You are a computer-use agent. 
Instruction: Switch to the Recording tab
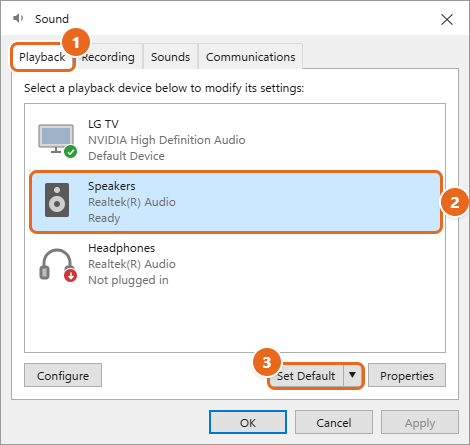pyautogui.click(x=109, y=57)
